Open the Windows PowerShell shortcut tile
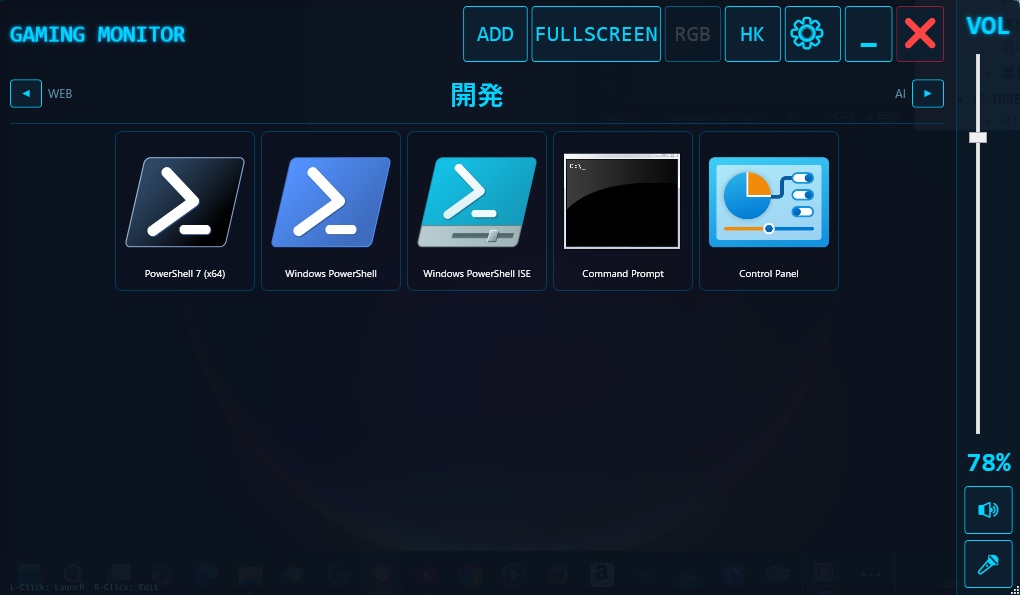Viewport: 1020px width, 595px height. tap(330, 211)
